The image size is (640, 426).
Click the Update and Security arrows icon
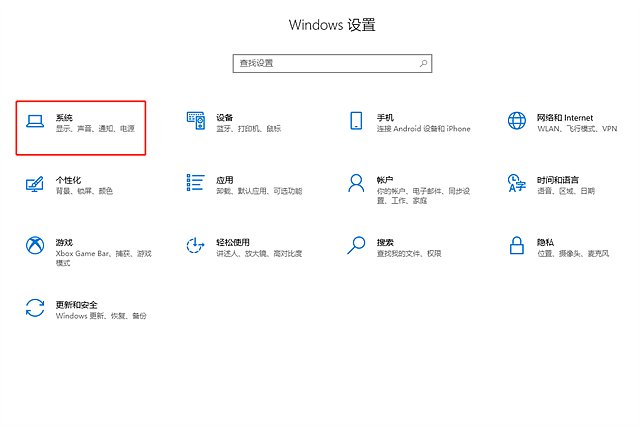click(35, 308)
